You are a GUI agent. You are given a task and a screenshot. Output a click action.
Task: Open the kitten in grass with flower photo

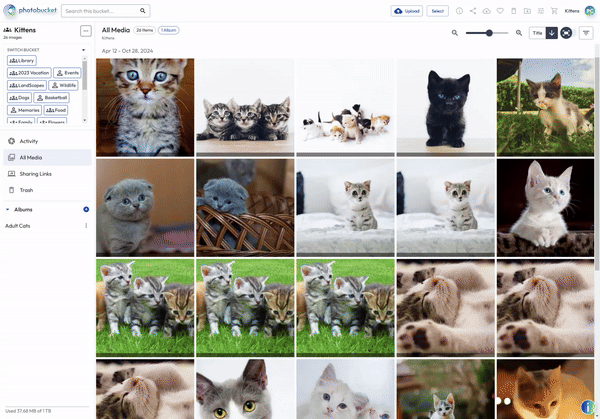coord(545,107)
